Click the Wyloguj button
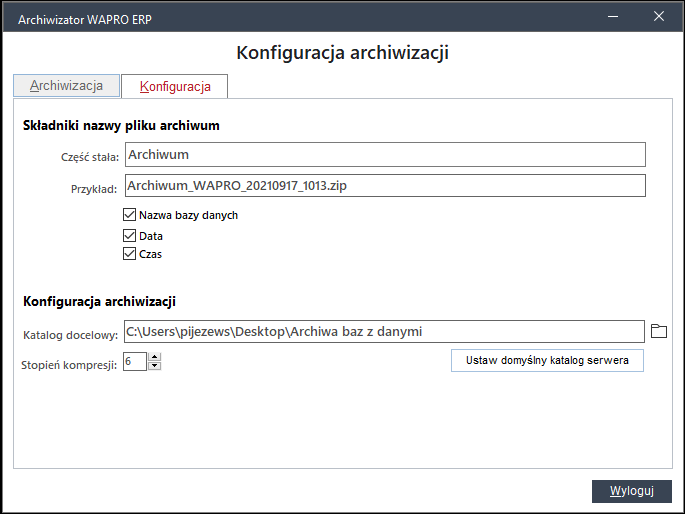This screenshot has height=514, width=685. 632,491
